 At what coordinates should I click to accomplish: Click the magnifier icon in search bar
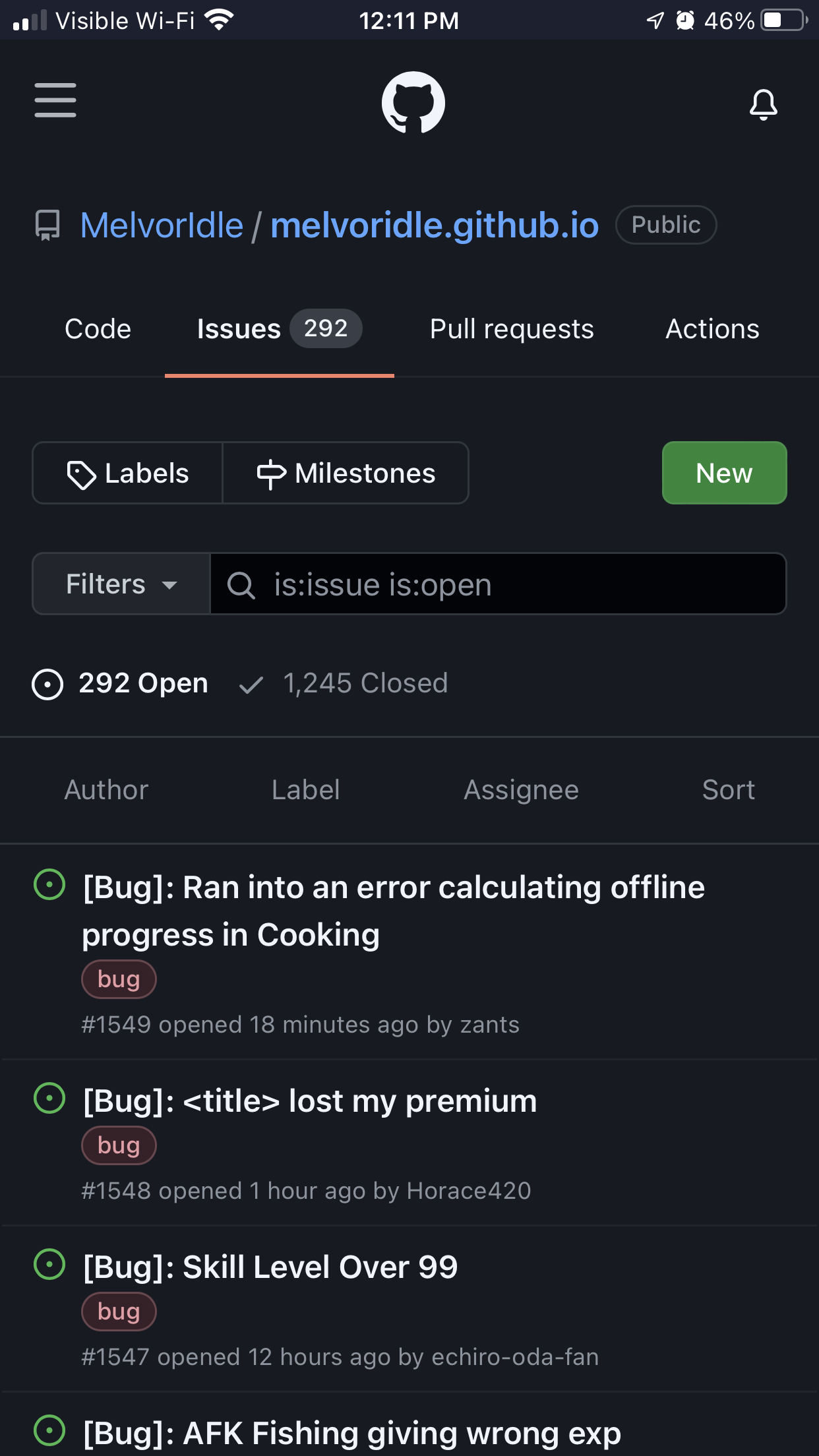click(x=242, y=584)
